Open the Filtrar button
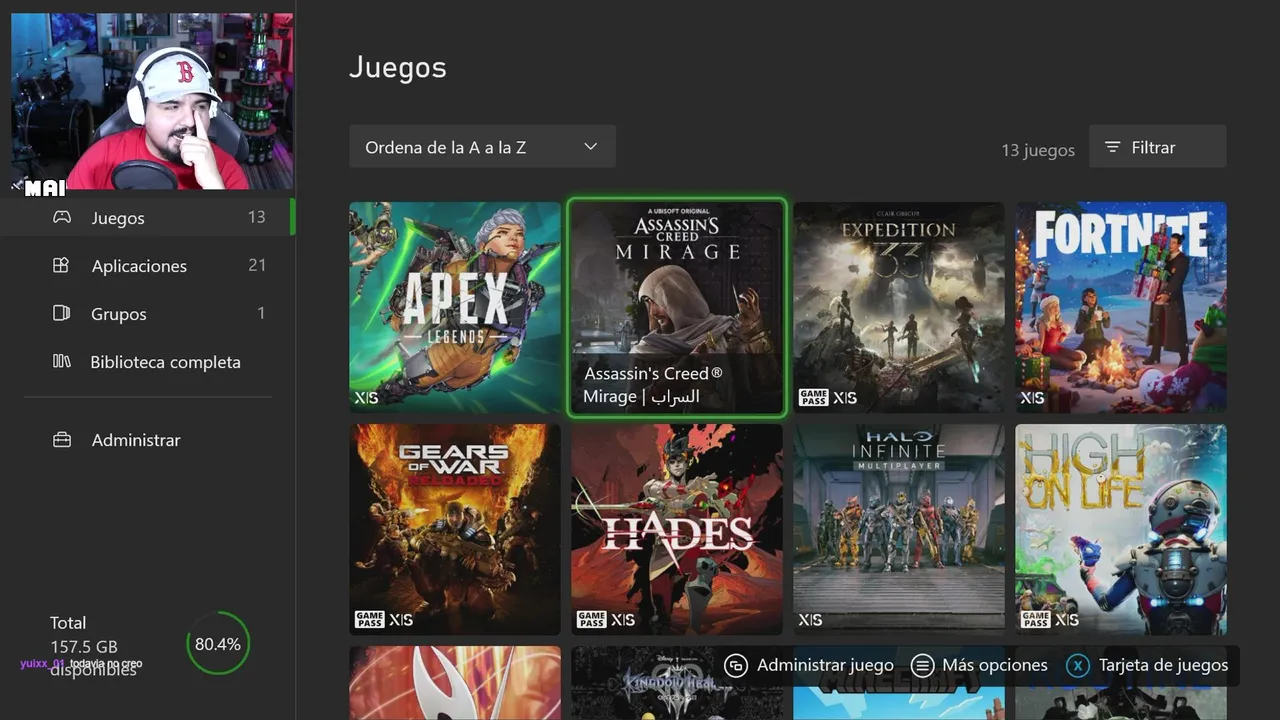This screenshot has height=720, width=1280. [x=1157, y=147]
